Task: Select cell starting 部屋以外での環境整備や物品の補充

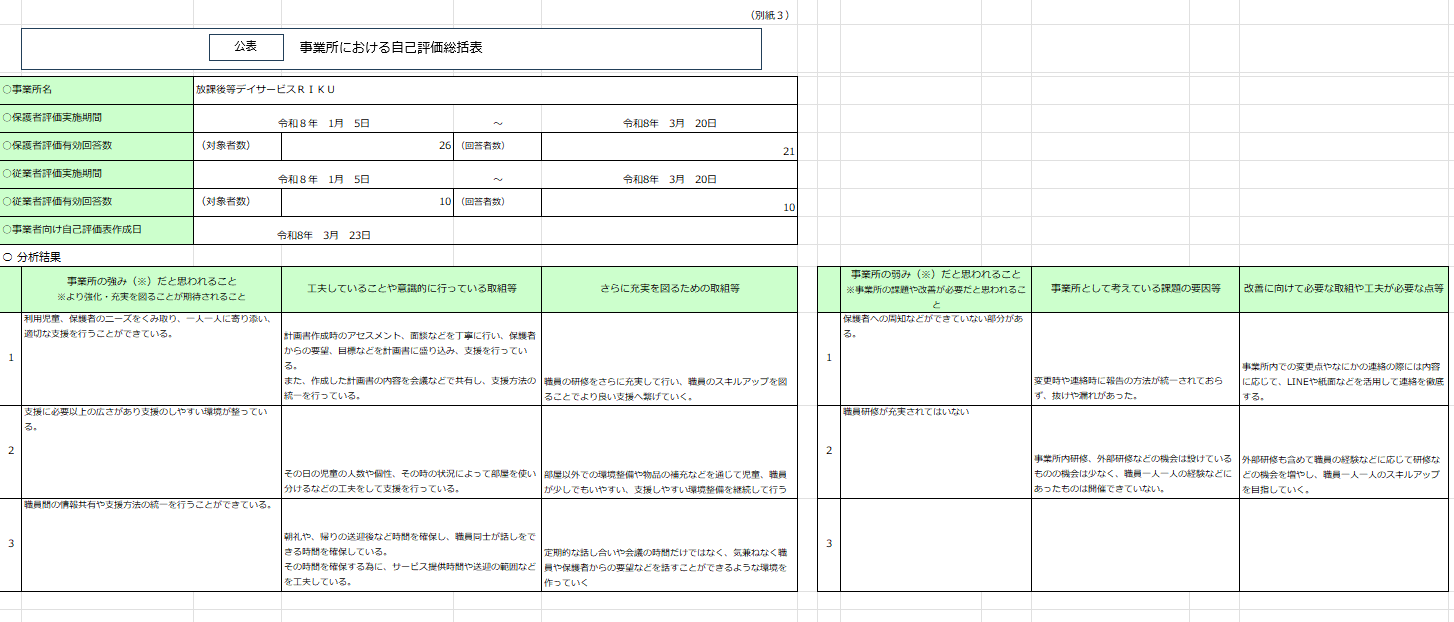Action: point(669,451)
